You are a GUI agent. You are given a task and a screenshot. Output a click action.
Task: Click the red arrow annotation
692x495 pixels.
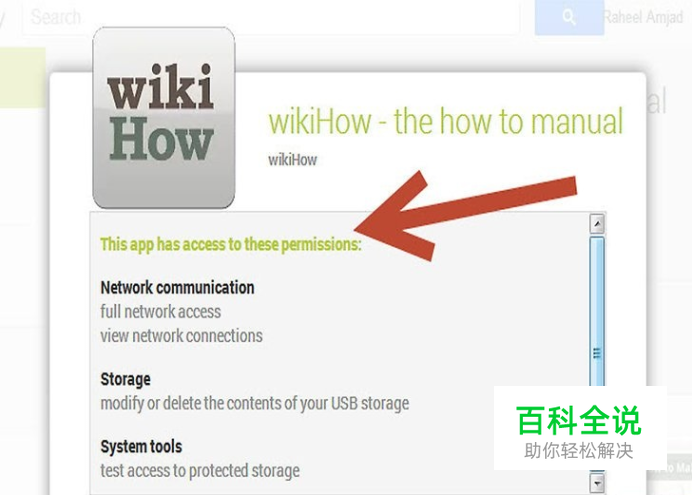(x=465, y=216)
